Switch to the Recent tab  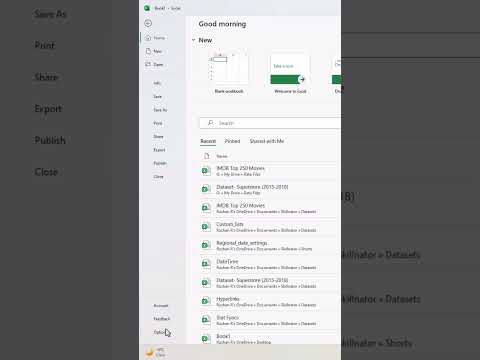pos(208,141)
